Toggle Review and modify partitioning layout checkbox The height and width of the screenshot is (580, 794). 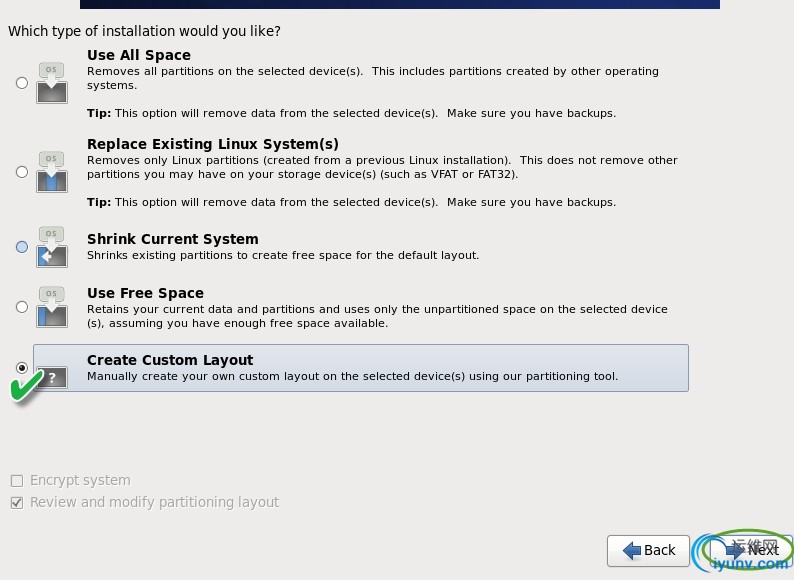[17, 502]
